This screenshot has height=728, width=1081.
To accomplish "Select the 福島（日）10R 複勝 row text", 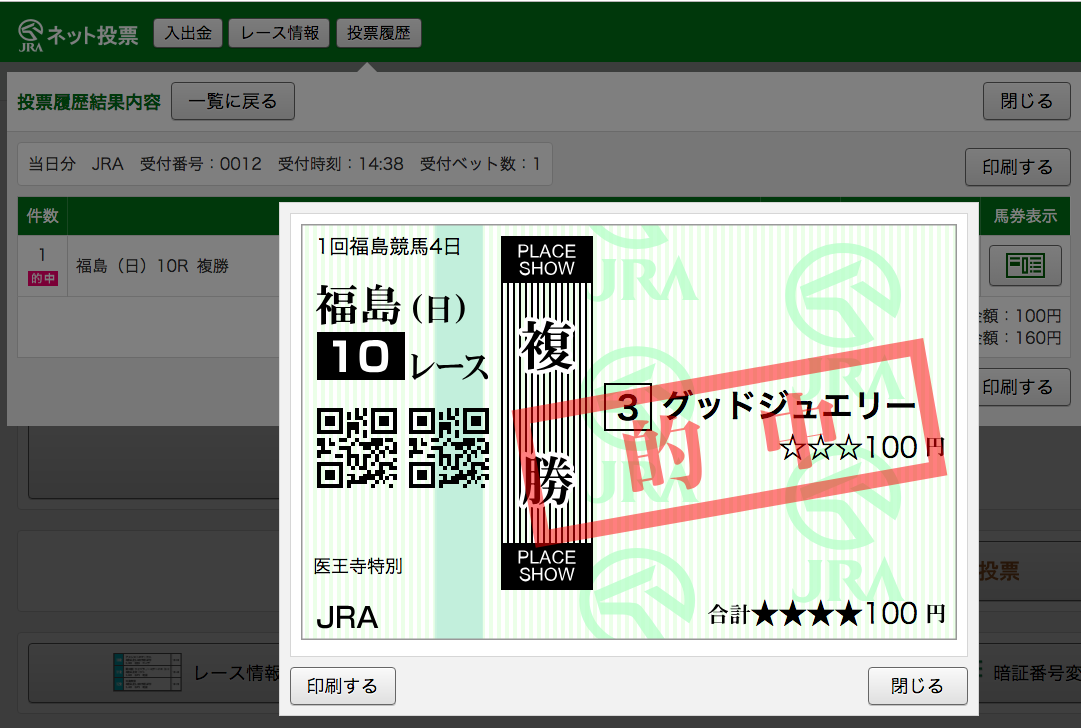I will [x=152, y=266].
